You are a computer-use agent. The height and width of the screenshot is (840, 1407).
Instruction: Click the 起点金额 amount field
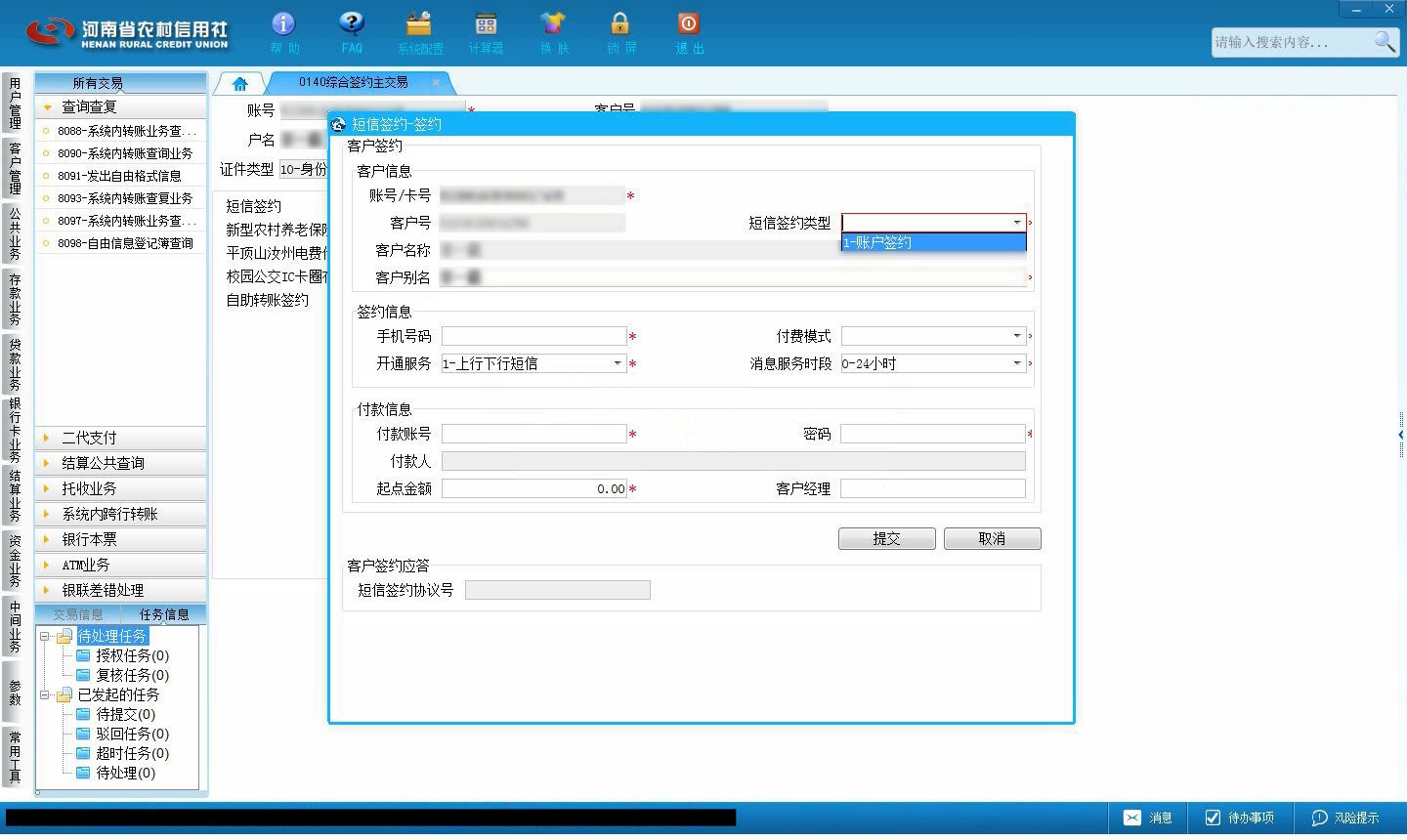pyautogui.click(x=533, y=488)
